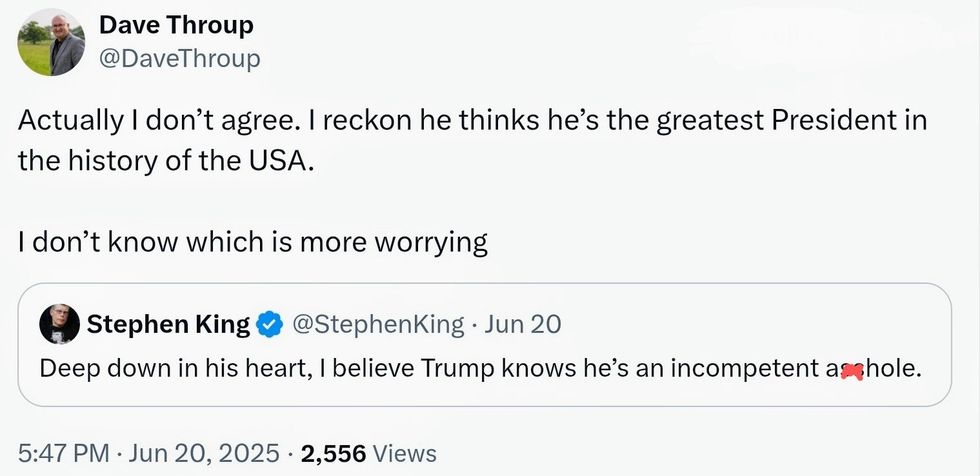Click the "I don't know which is more worrying" line

pos(252,242)
